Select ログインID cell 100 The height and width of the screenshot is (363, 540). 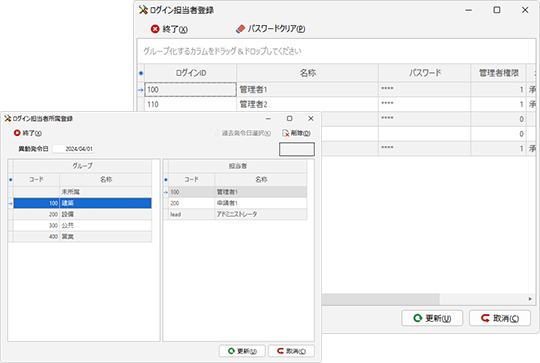190,90
